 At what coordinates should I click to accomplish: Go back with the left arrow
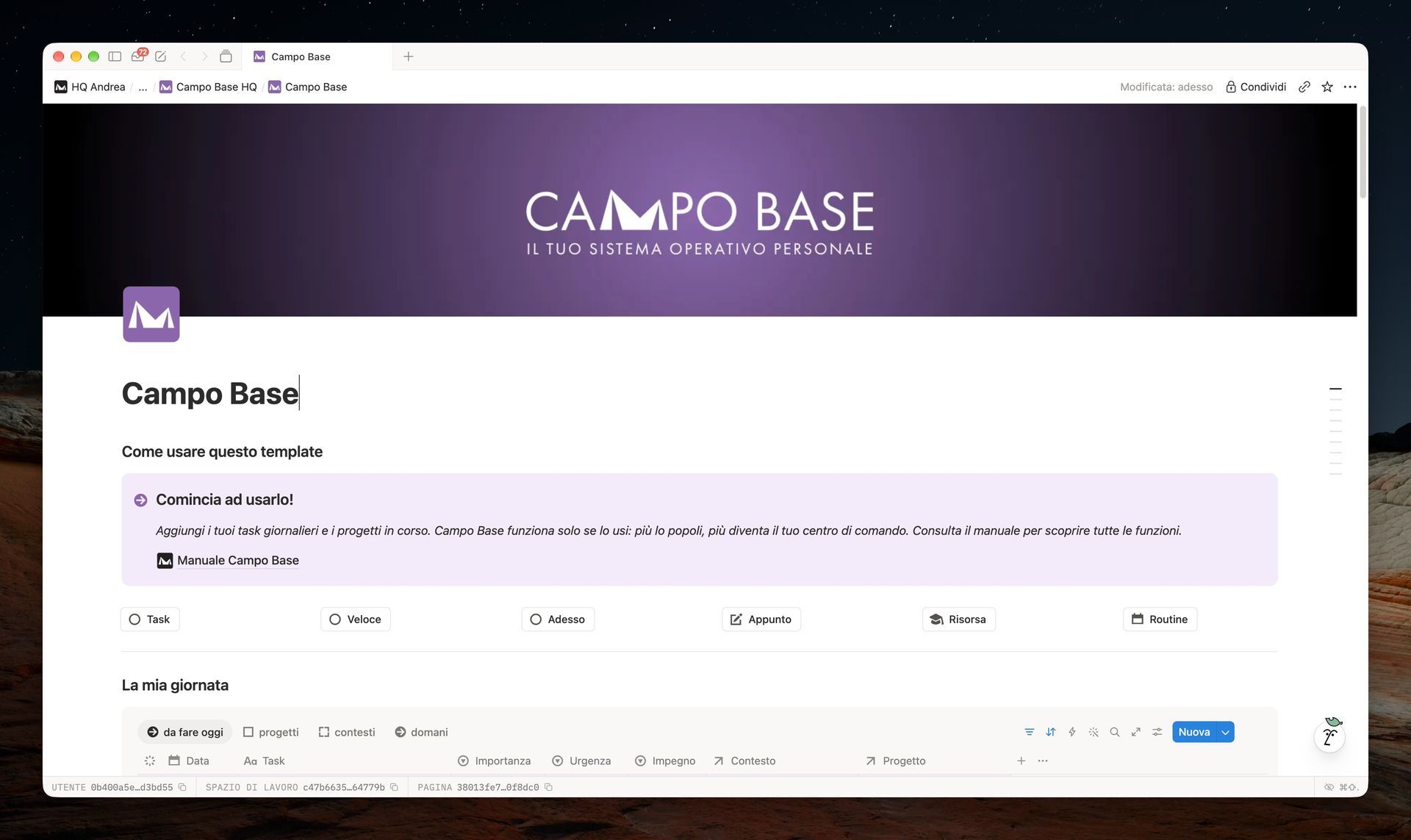click(x=184, y=57)
